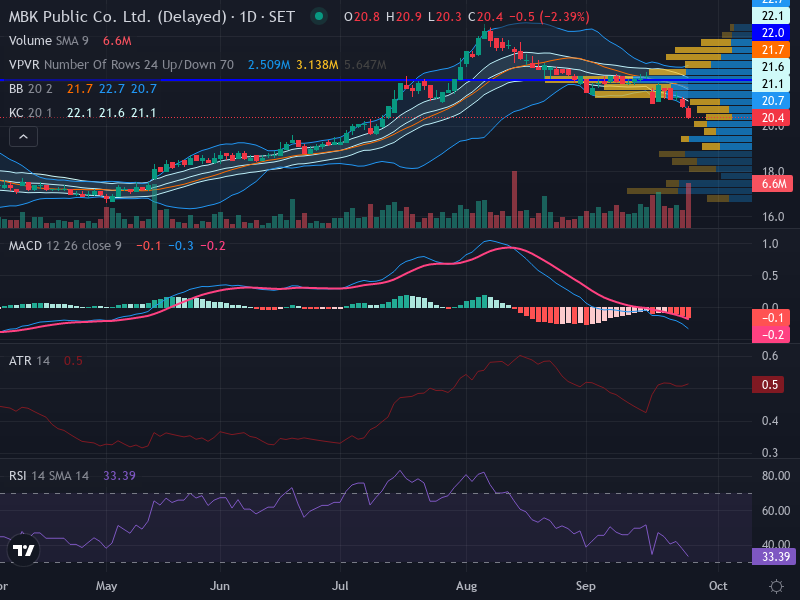800x600 pixels.
Task: Click the May label on time axis
Action: (106, 586)
